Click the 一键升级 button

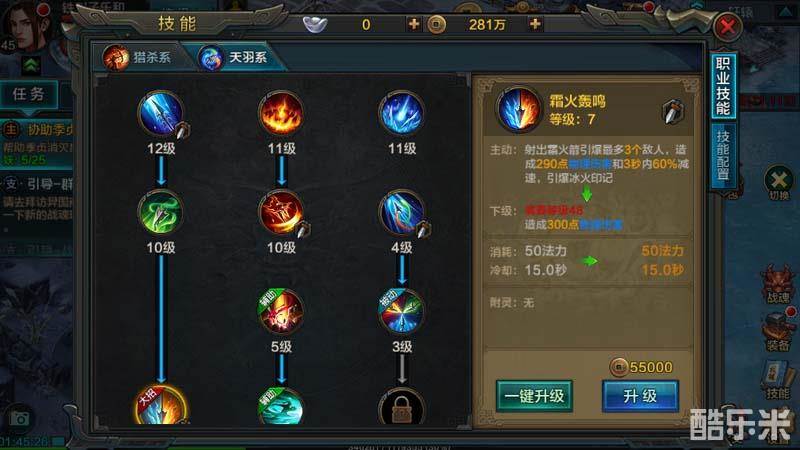coord(534,396)
